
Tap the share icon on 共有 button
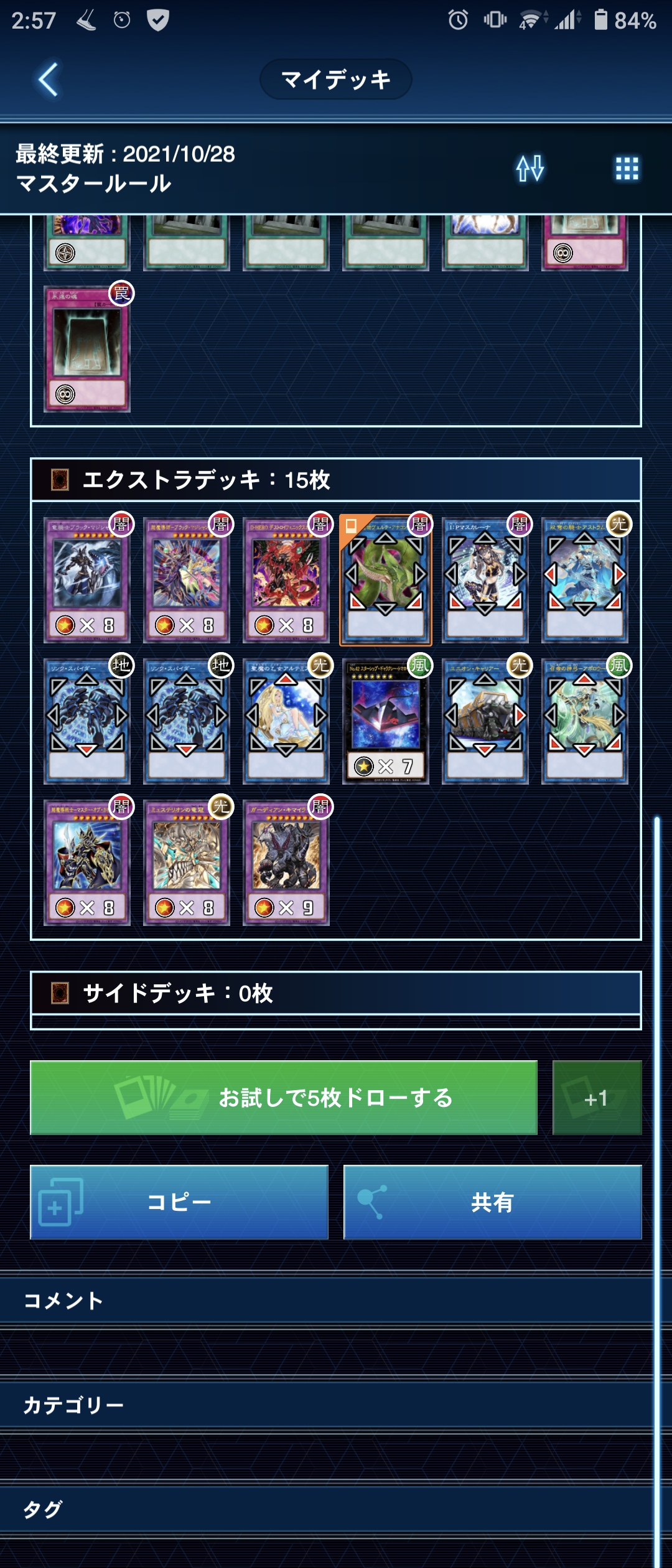[x=372, y=1202]
